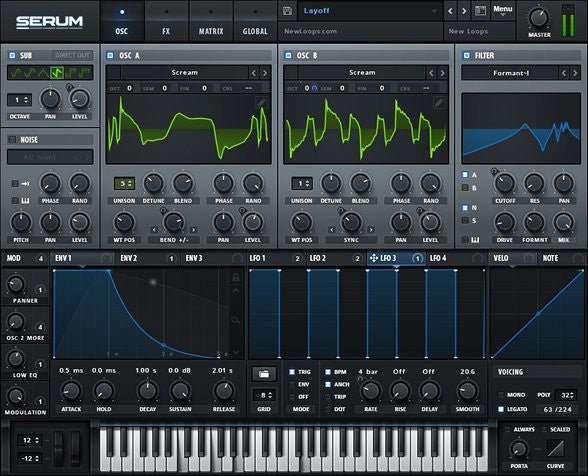Select the LFO 1 tab
The height and width of the screenshot is (476, 588).
276,258
